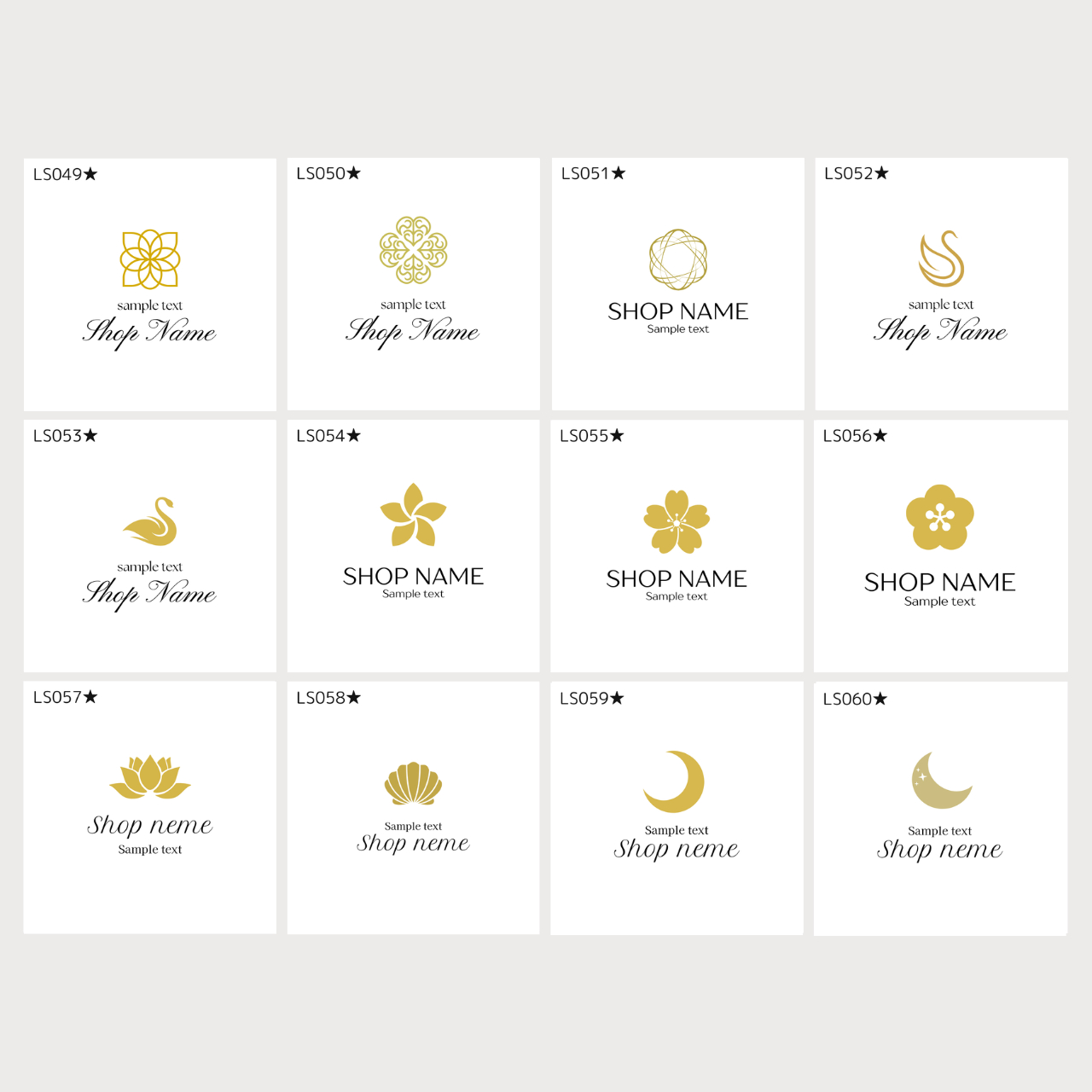The image size is (1092, 1092).
Task: Select the ornamental clover icon in LS050
Action: [x=414, y=250]
